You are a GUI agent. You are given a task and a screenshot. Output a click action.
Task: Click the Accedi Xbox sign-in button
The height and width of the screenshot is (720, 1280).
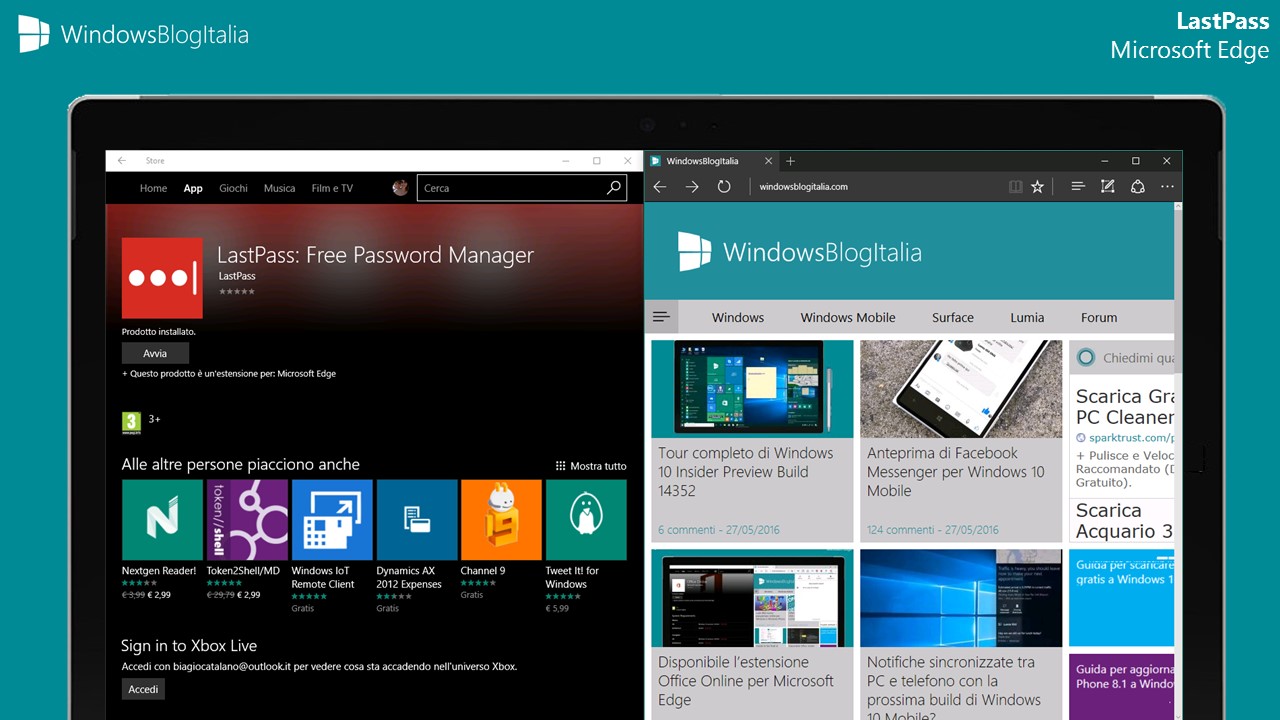tap(143, 689)
